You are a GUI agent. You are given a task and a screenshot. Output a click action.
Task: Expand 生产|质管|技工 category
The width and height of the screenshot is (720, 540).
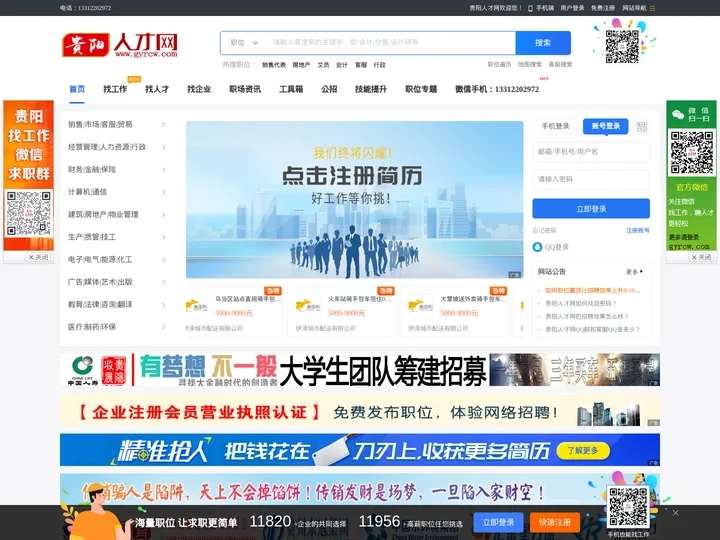point(117,237)
